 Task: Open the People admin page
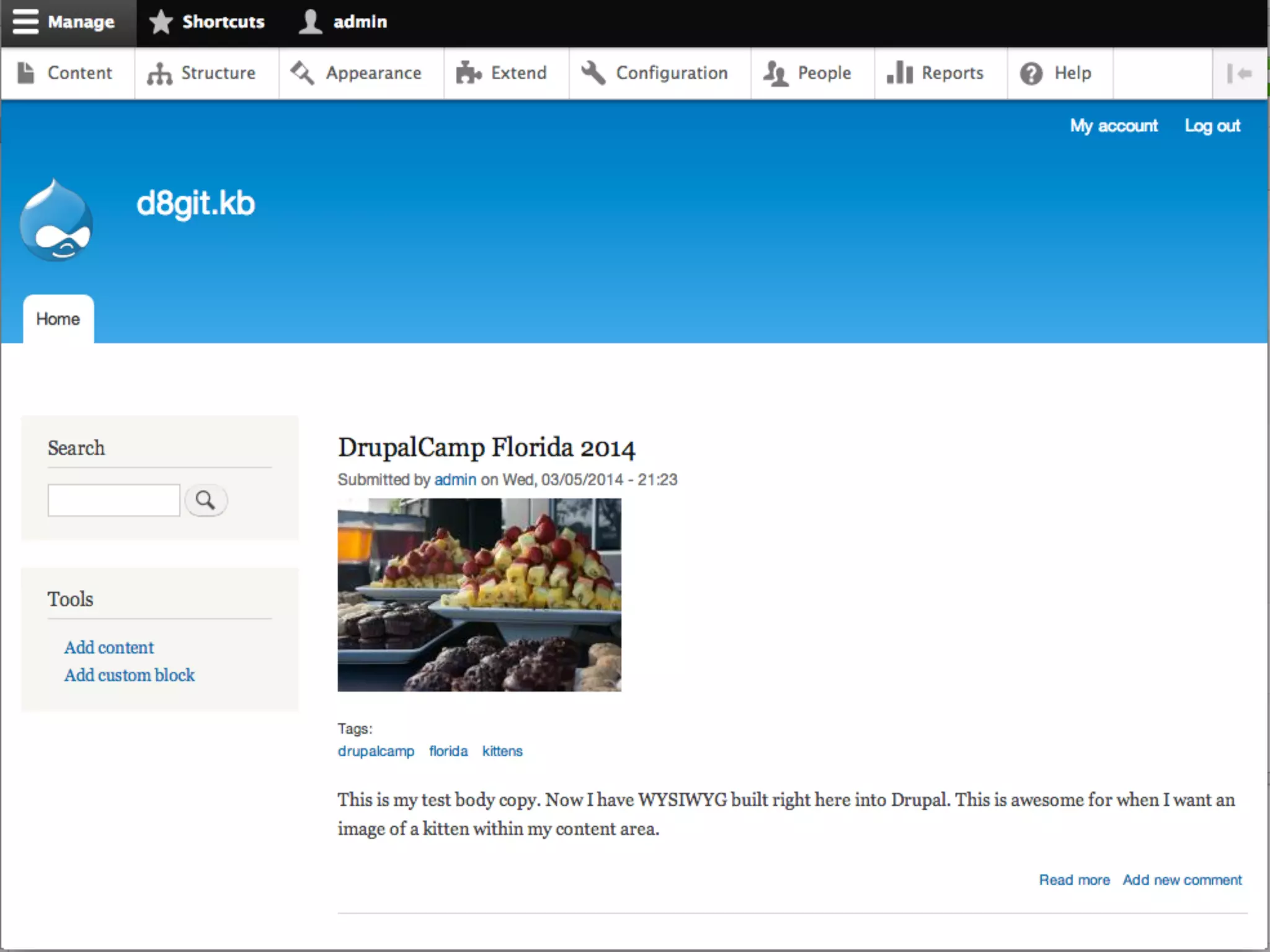pos(808,73)
